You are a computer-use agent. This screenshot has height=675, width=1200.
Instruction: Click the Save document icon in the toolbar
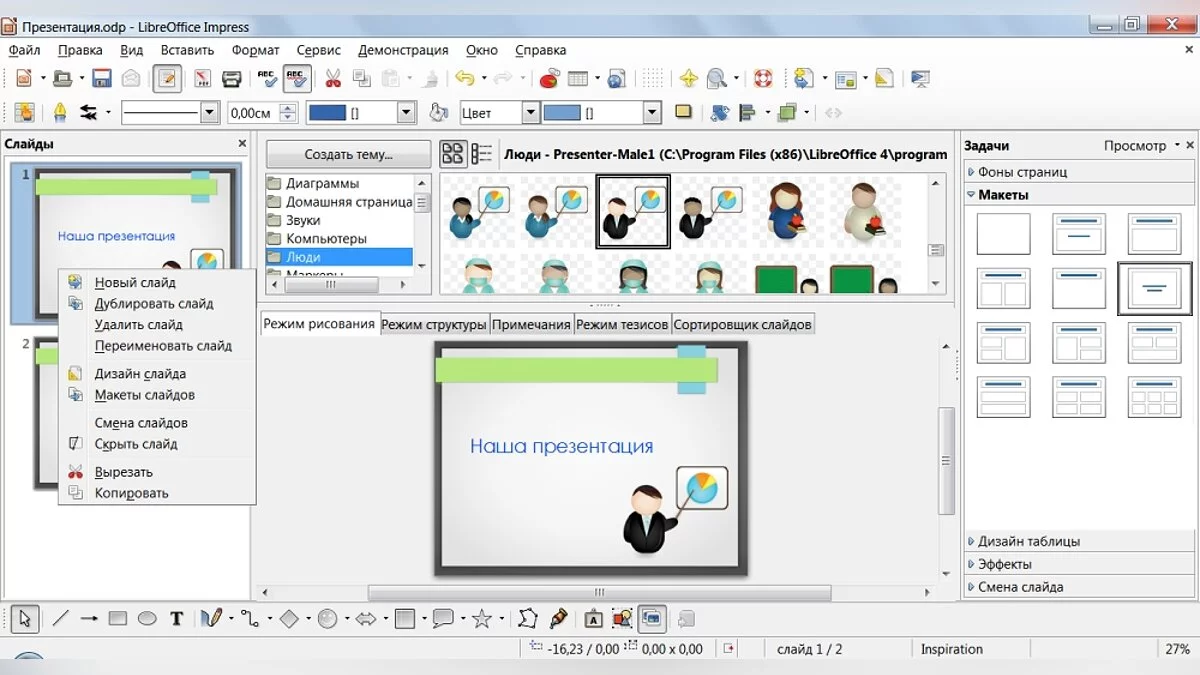pos(101,79)
